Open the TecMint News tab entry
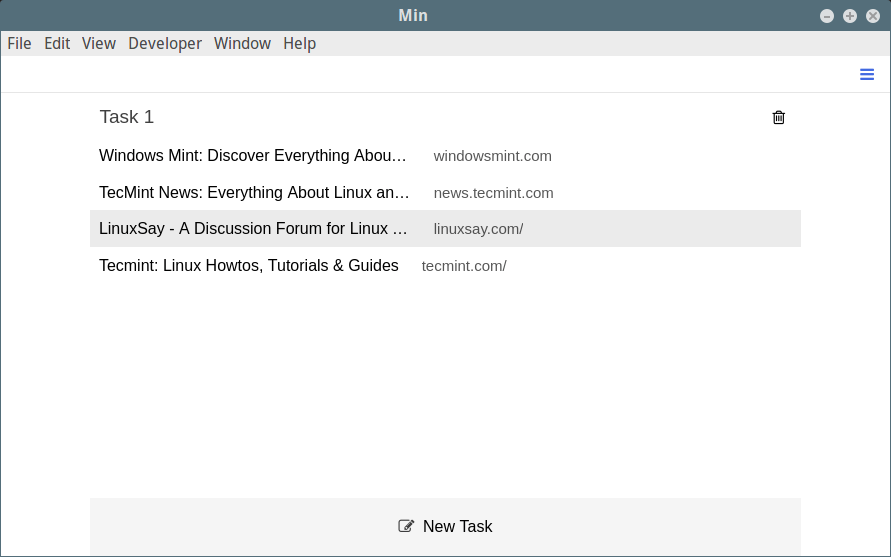Viewport: 891px width, 557px height. tap(446, 192)
